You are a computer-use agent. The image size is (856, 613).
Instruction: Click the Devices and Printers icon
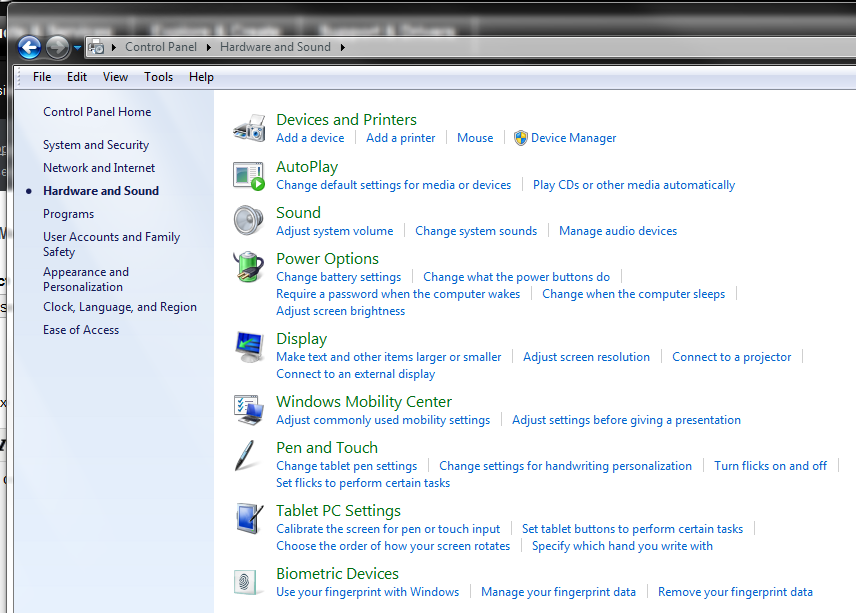click(x=249, y=128)
